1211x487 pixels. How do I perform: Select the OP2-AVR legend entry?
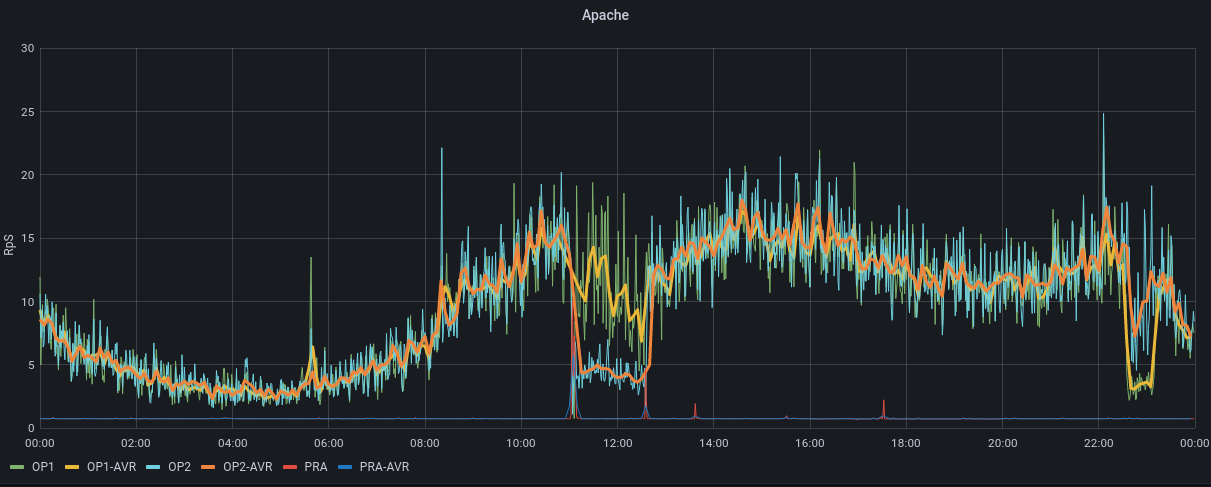[x=246, y=466]
